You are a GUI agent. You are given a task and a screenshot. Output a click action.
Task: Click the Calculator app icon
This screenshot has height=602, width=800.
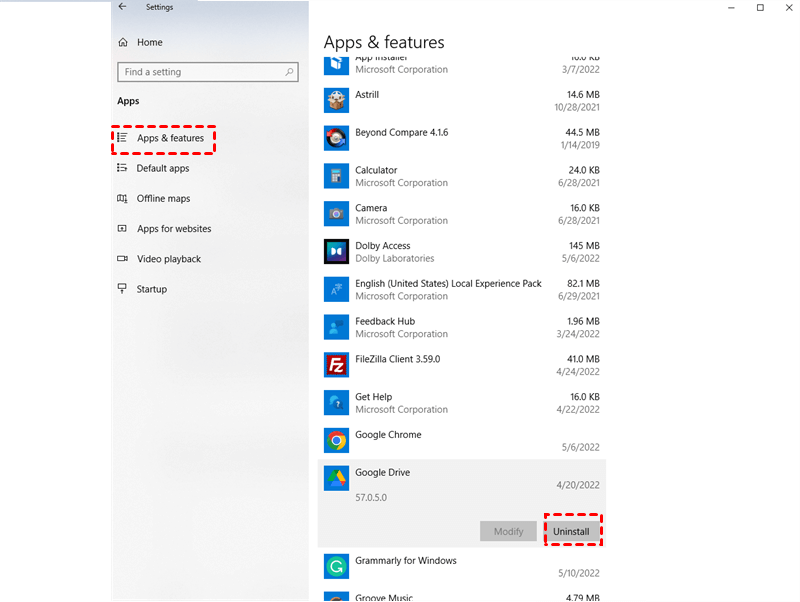pyautogui.click(x=336, y=176)
